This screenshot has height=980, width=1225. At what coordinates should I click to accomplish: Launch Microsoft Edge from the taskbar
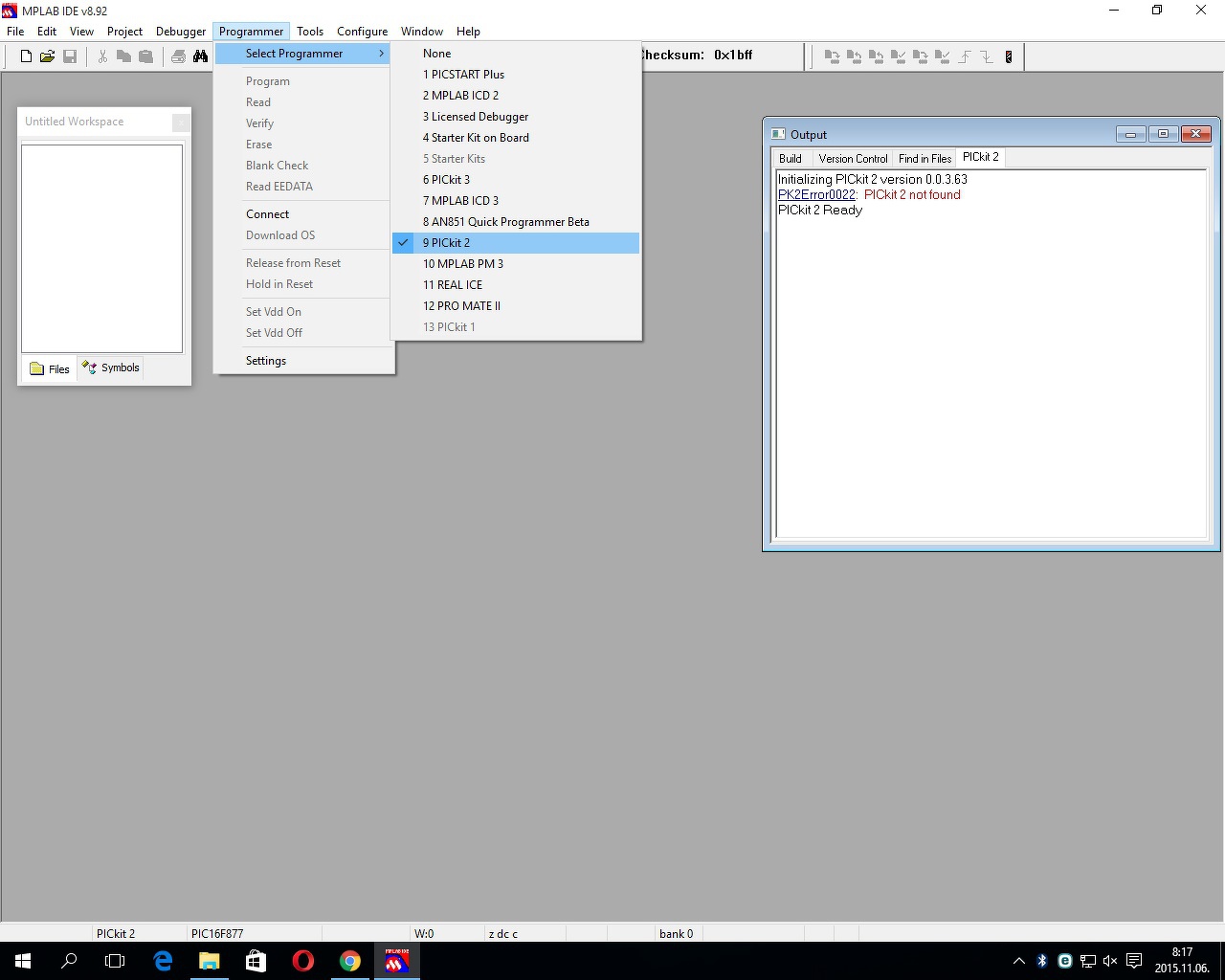[x=163, y=961]
